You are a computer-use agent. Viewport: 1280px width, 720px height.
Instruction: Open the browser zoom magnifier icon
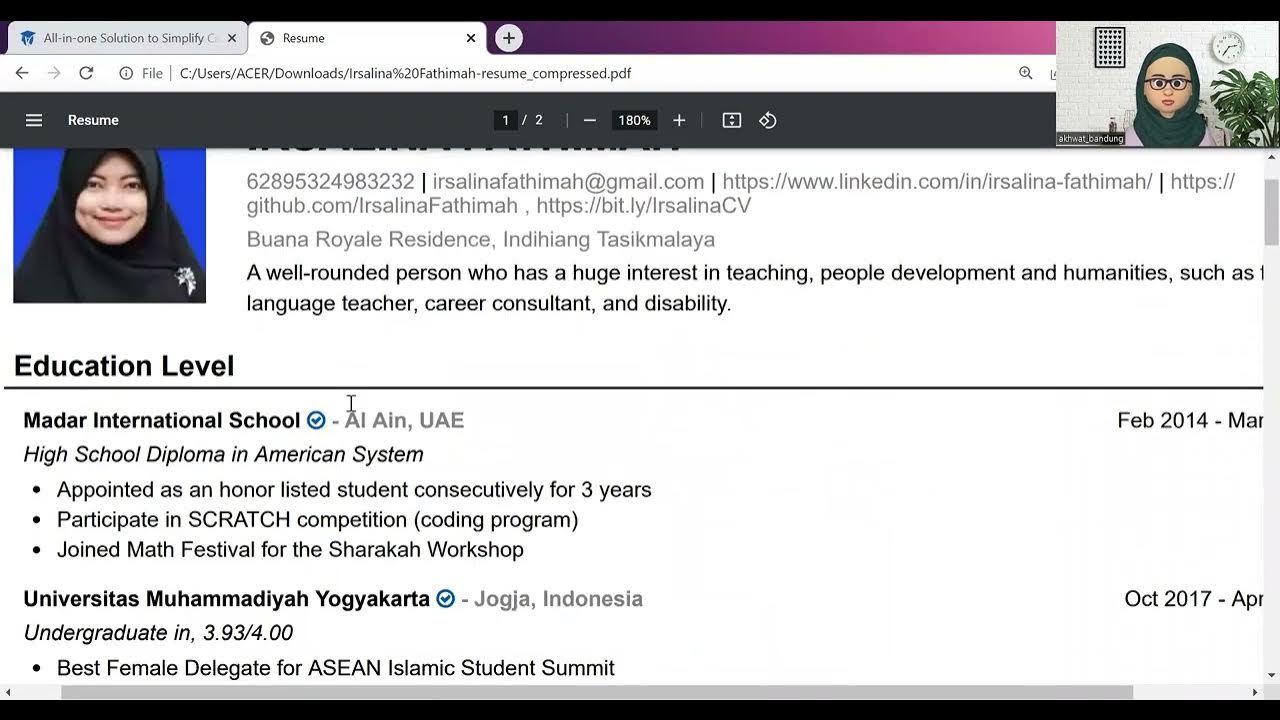pos(1025,73)
